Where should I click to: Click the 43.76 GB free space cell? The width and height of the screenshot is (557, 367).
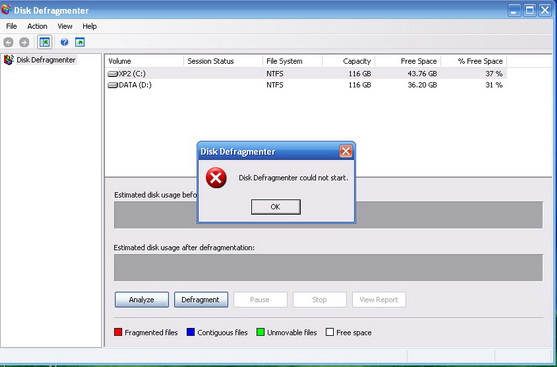coord(422,74)
